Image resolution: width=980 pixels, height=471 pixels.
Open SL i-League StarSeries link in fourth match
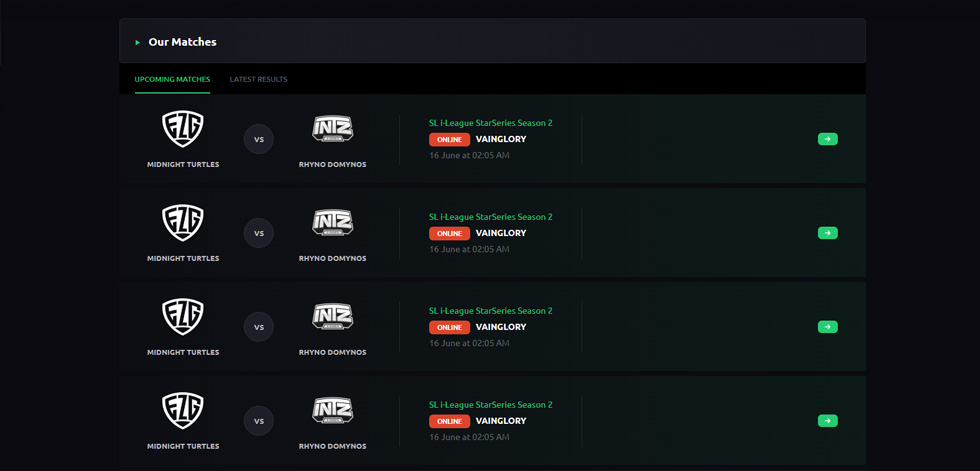coord(491,405)
